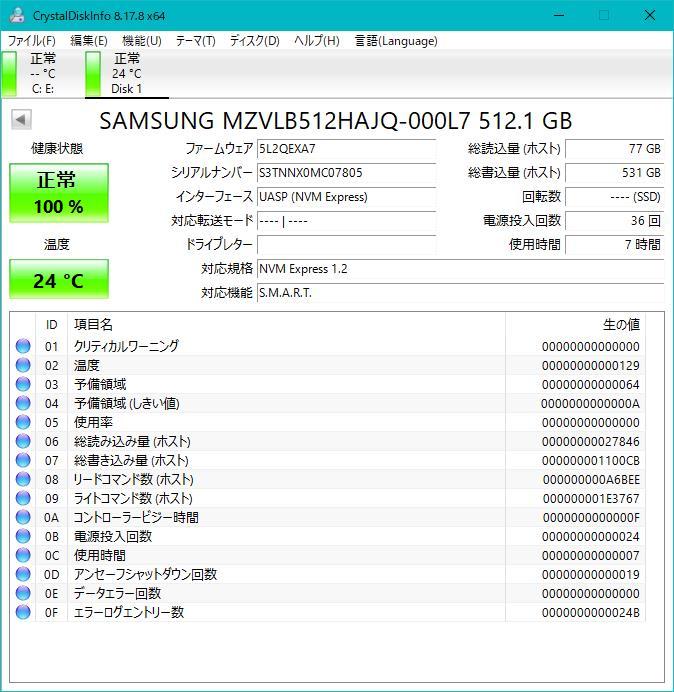
Task: Click the 36 回 power on count value
Action: point(614,220)
